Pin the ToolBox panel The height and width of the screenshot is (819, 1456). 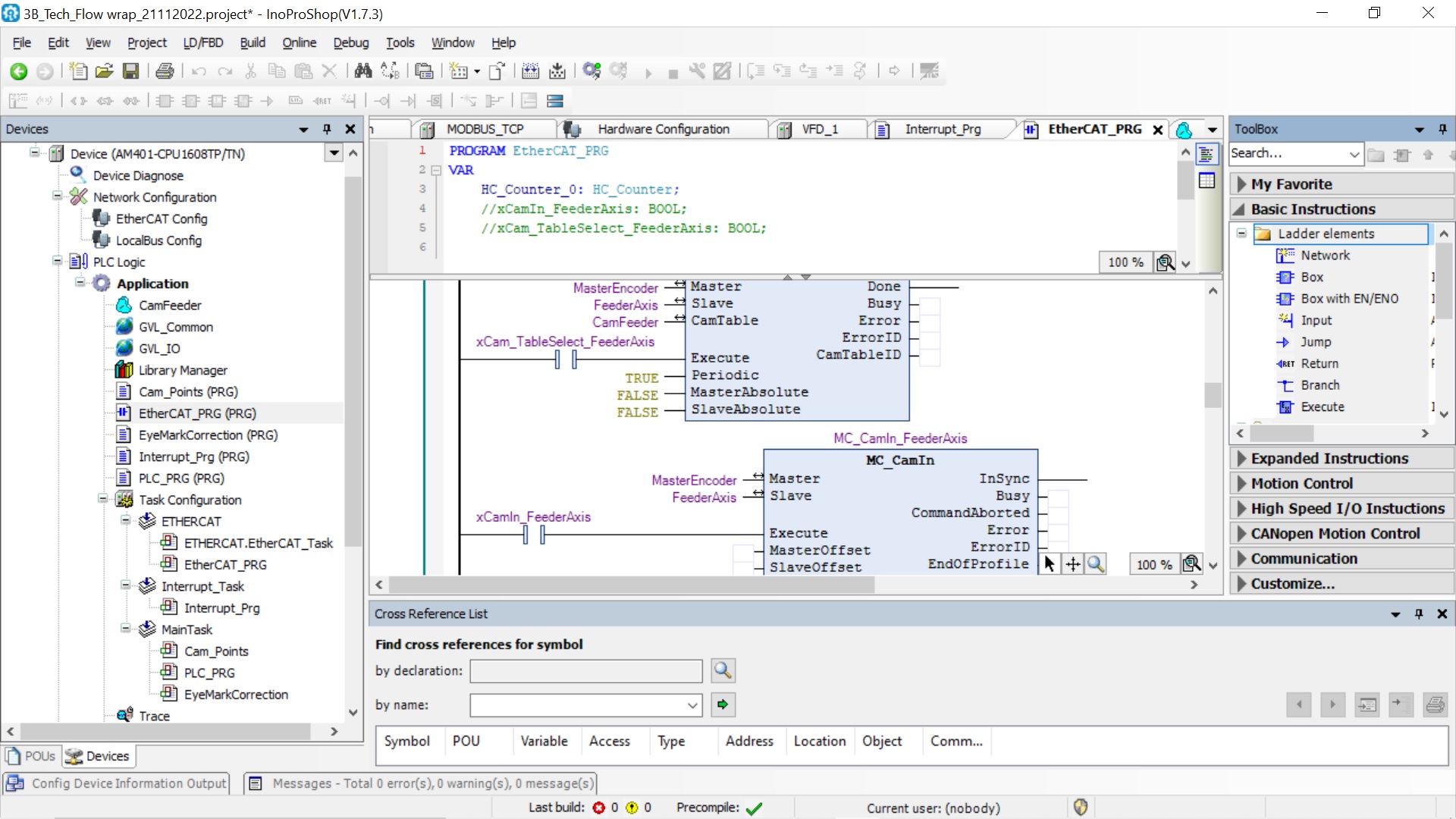(1442, 129)
